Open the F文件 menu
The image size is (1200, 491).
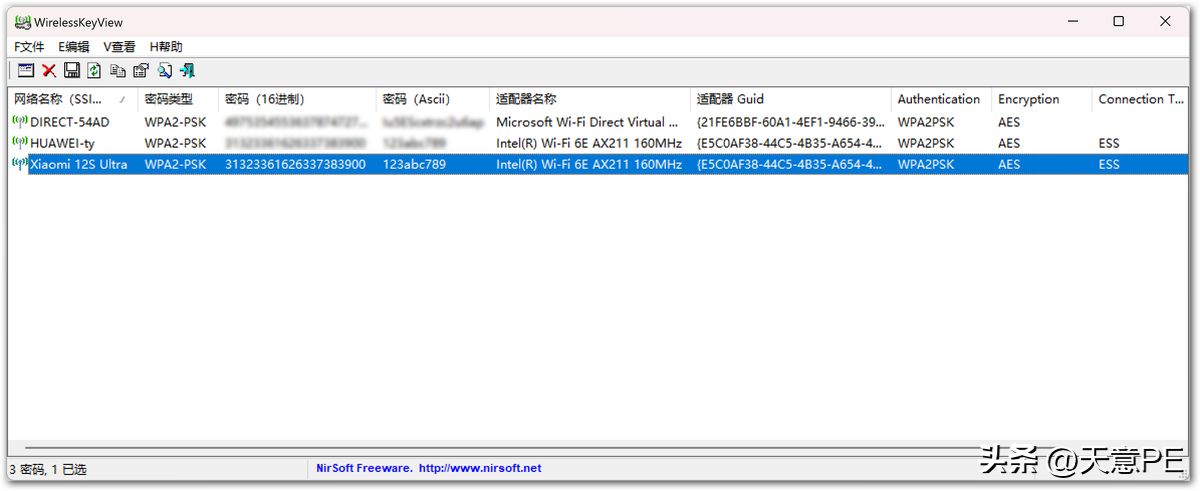coord(29,46)
